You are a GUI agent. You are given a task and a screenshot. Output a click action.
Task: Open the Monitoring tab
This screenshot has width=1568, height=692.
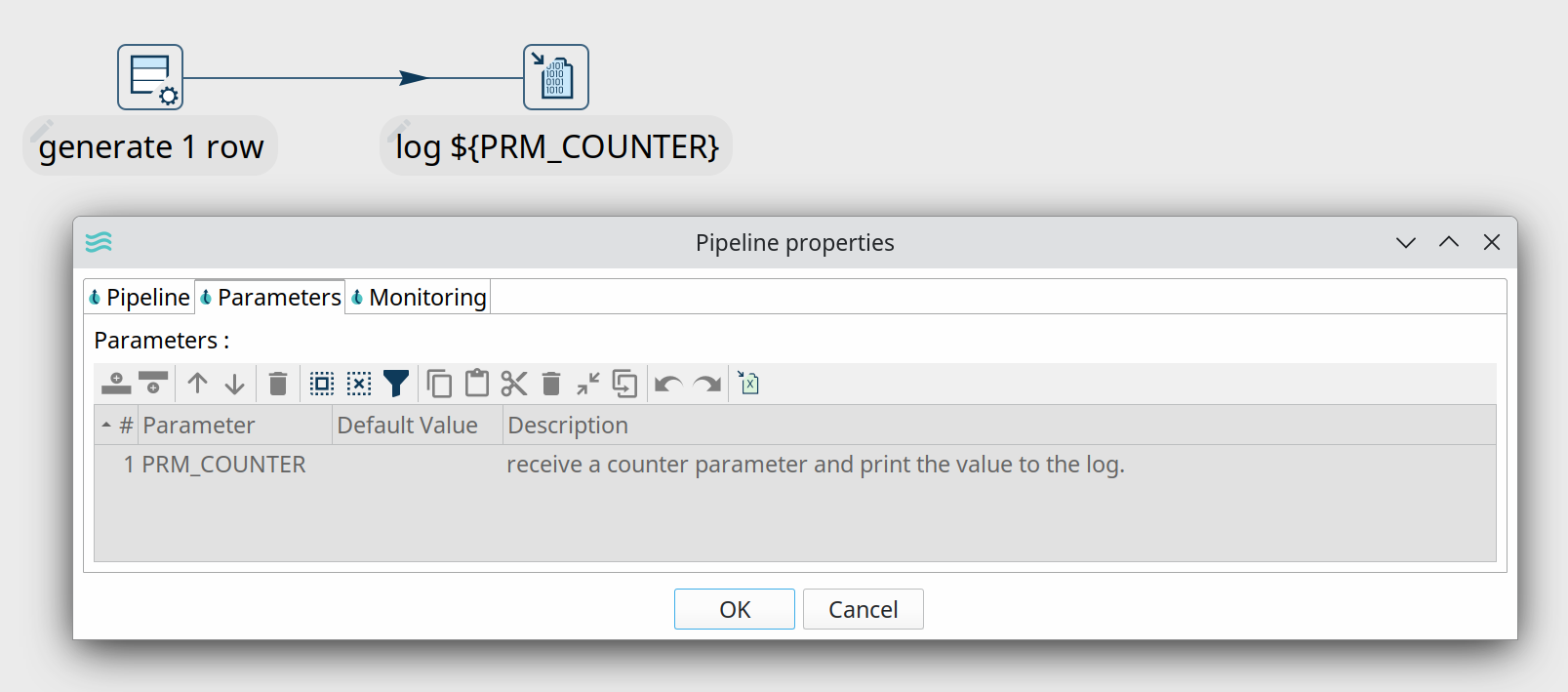point(419,297)
